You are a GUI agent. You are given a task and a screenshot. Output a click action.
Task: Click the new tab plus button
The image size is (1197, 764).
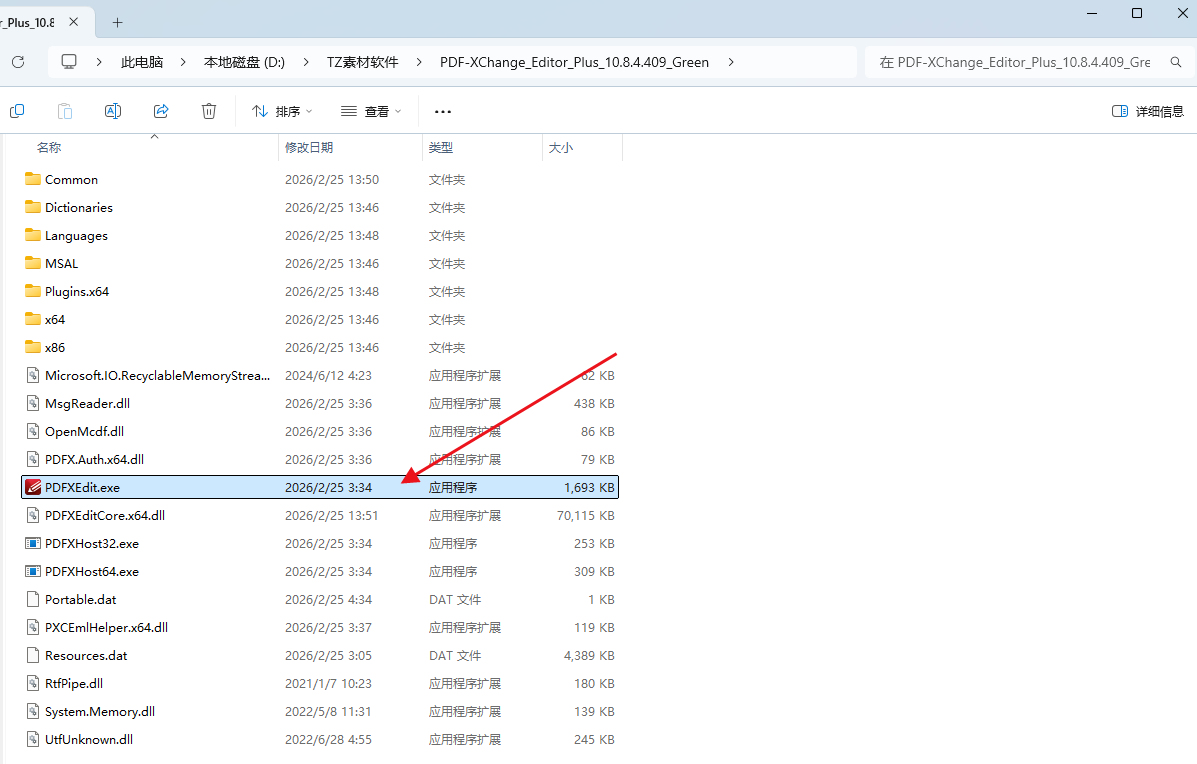pyautogui.click(x=118, y=22)
